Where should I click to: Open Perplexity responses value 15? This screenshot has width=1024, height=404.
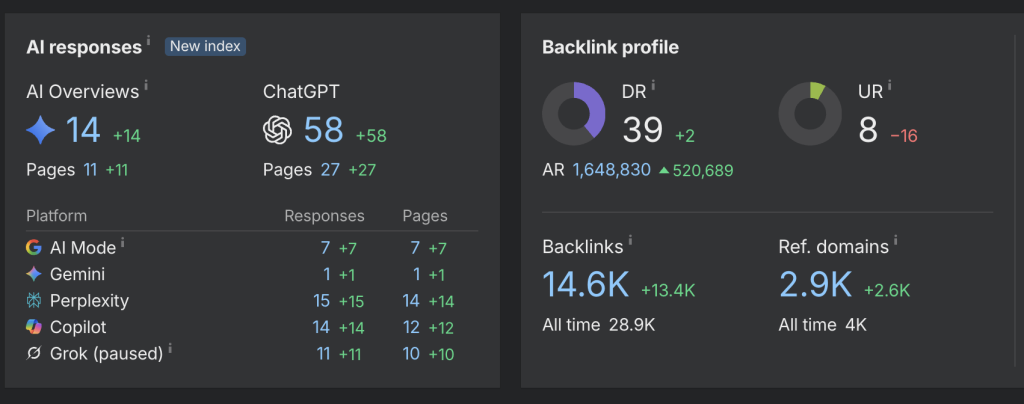pyautogui.click(x=321, y=301)
